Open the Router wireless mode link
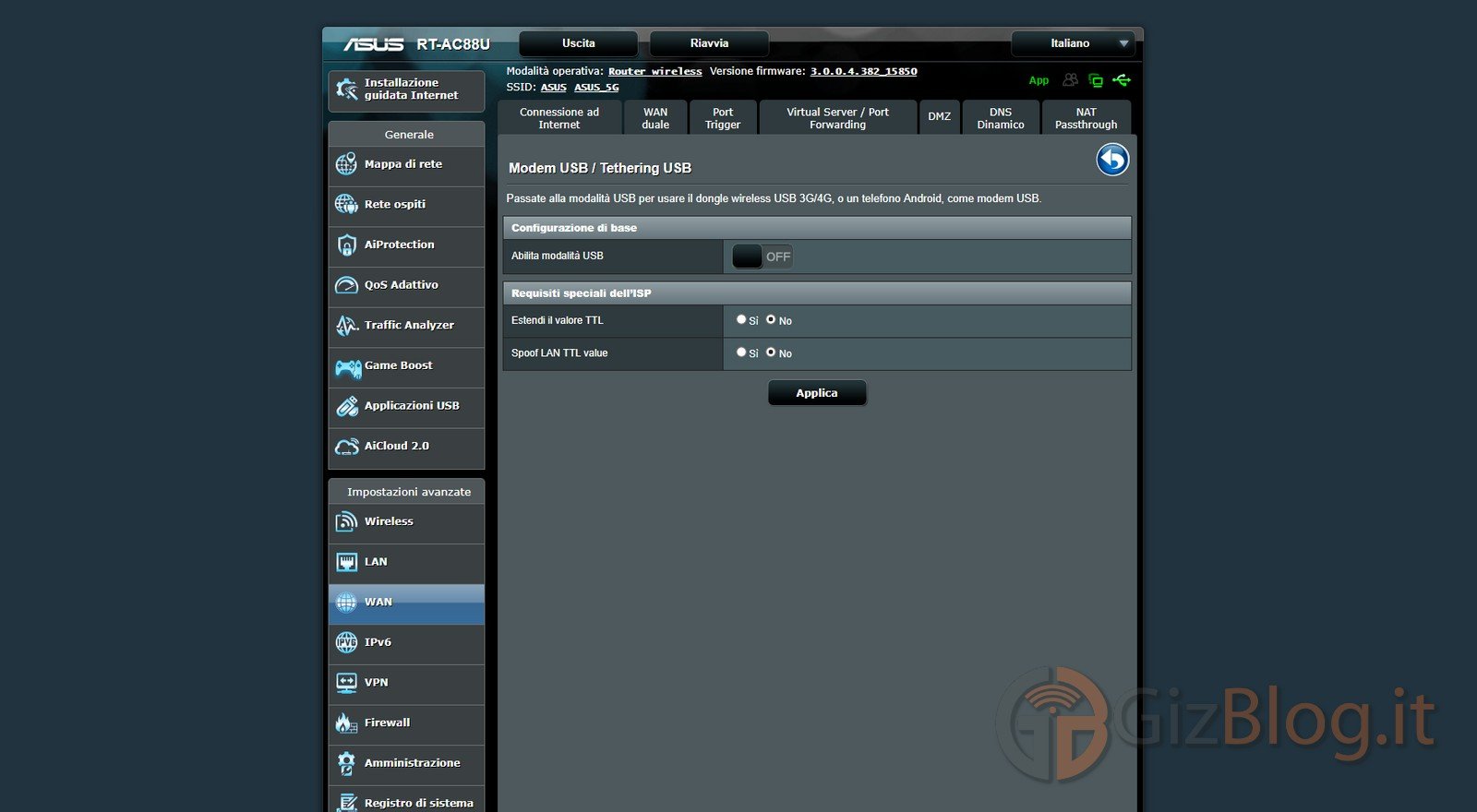This screenshot has height=812, width=1477. (655, 71)
